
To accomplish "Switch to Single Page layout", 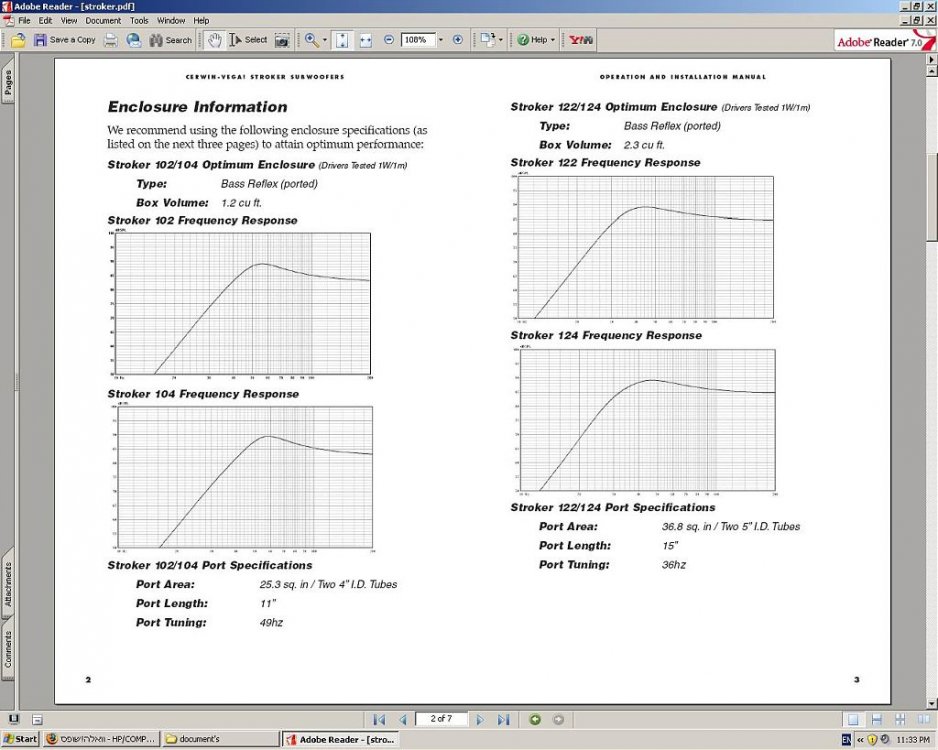I will click(x=854, y=719).
